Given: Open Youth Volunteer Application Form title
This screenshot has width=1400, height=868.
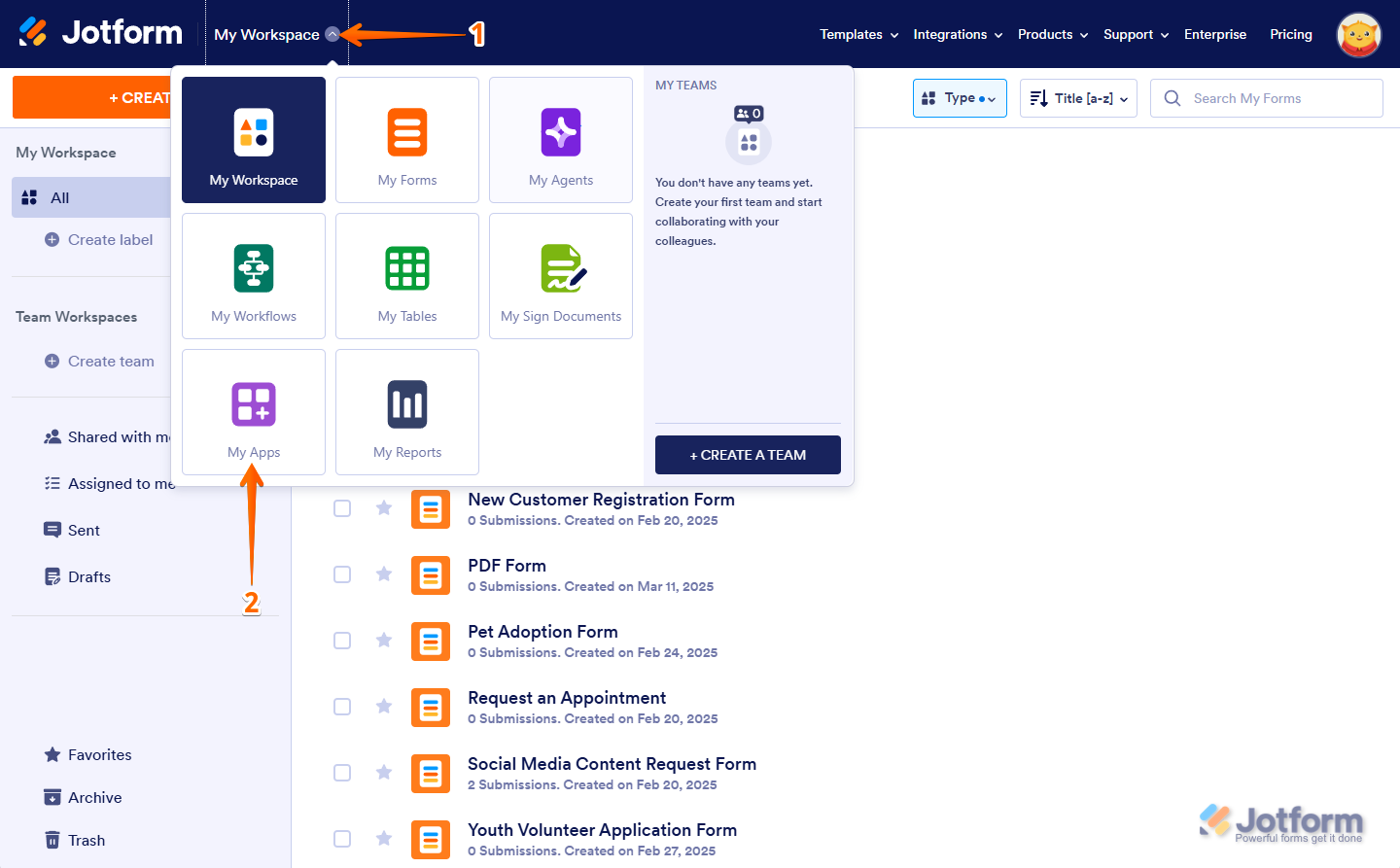Looking at the screenshot, I should [x=602, y=830].
